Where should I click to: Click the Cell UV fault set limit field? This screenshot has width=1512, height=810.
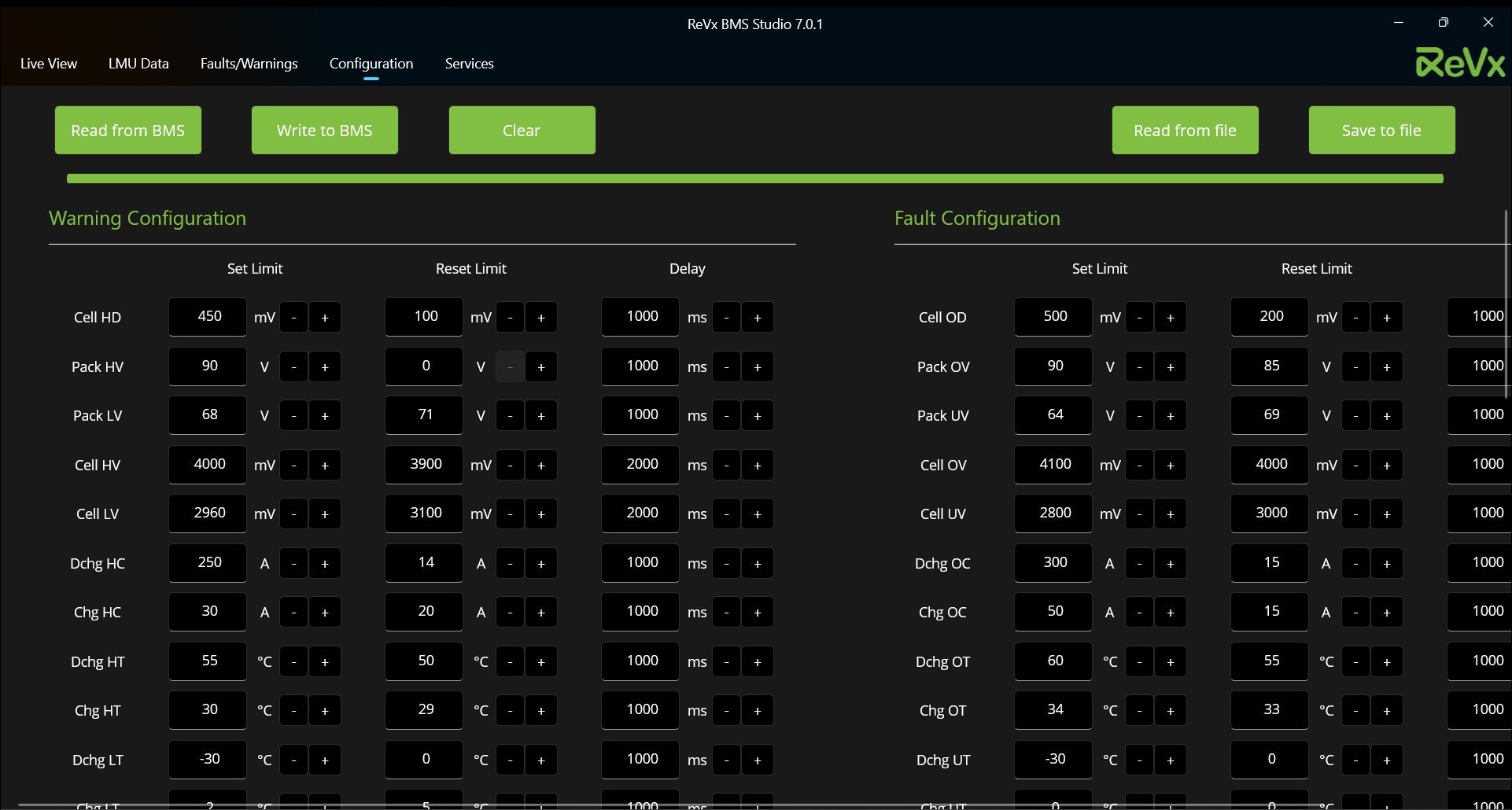pos(1054,514)
